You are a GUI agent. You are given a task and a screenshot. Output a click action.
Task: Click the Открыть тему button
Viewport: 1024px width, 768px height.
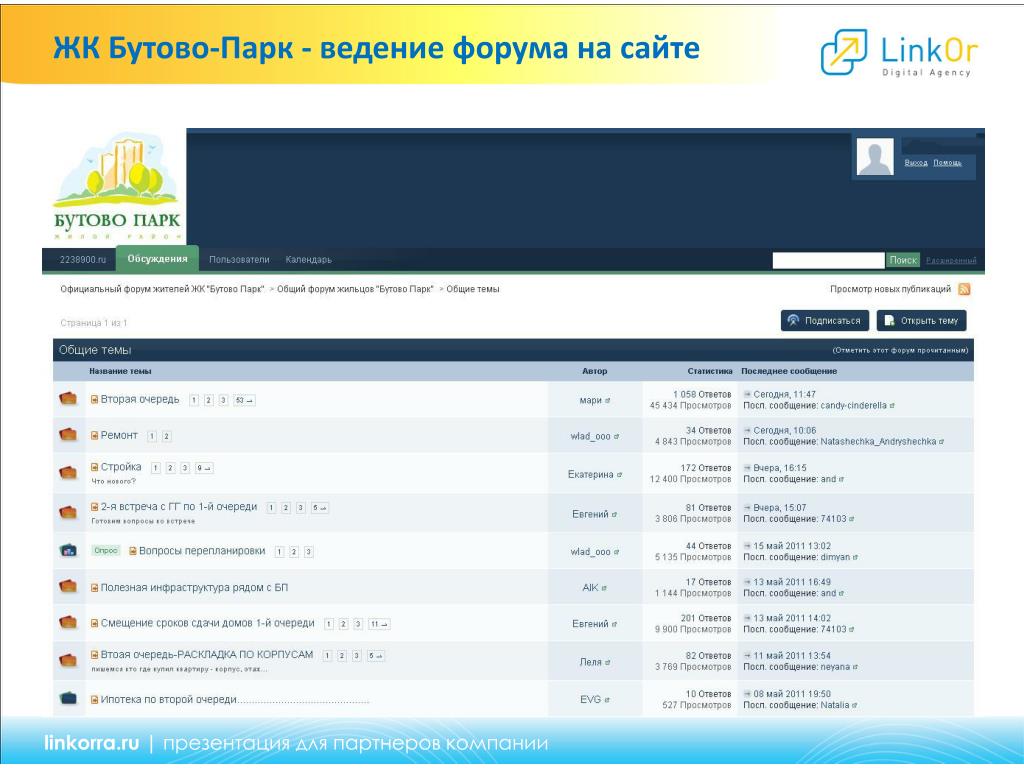921,321
